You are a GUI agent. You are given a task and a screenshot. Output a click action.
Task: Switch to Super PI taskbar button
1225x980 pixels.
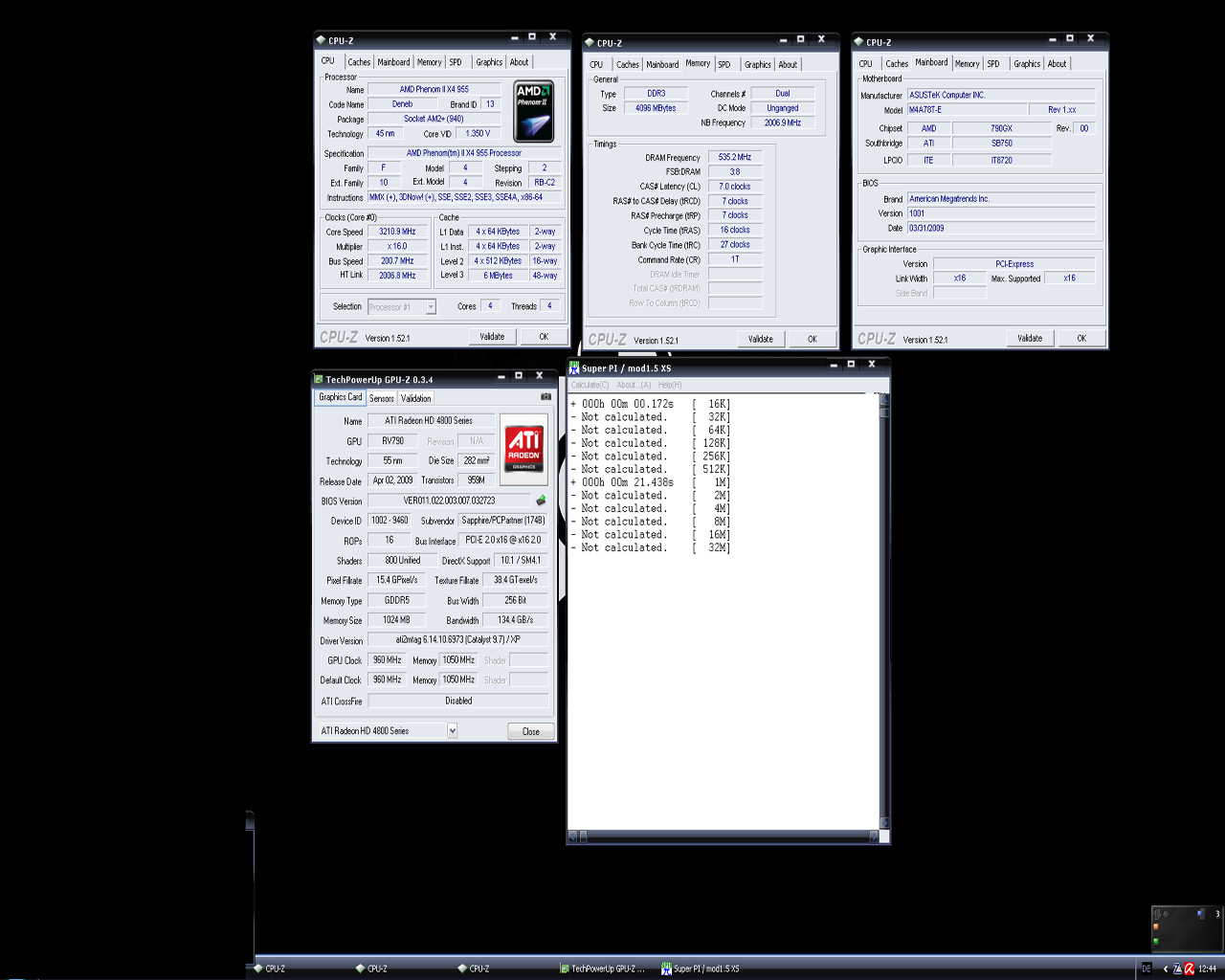[x=706, y=969]
